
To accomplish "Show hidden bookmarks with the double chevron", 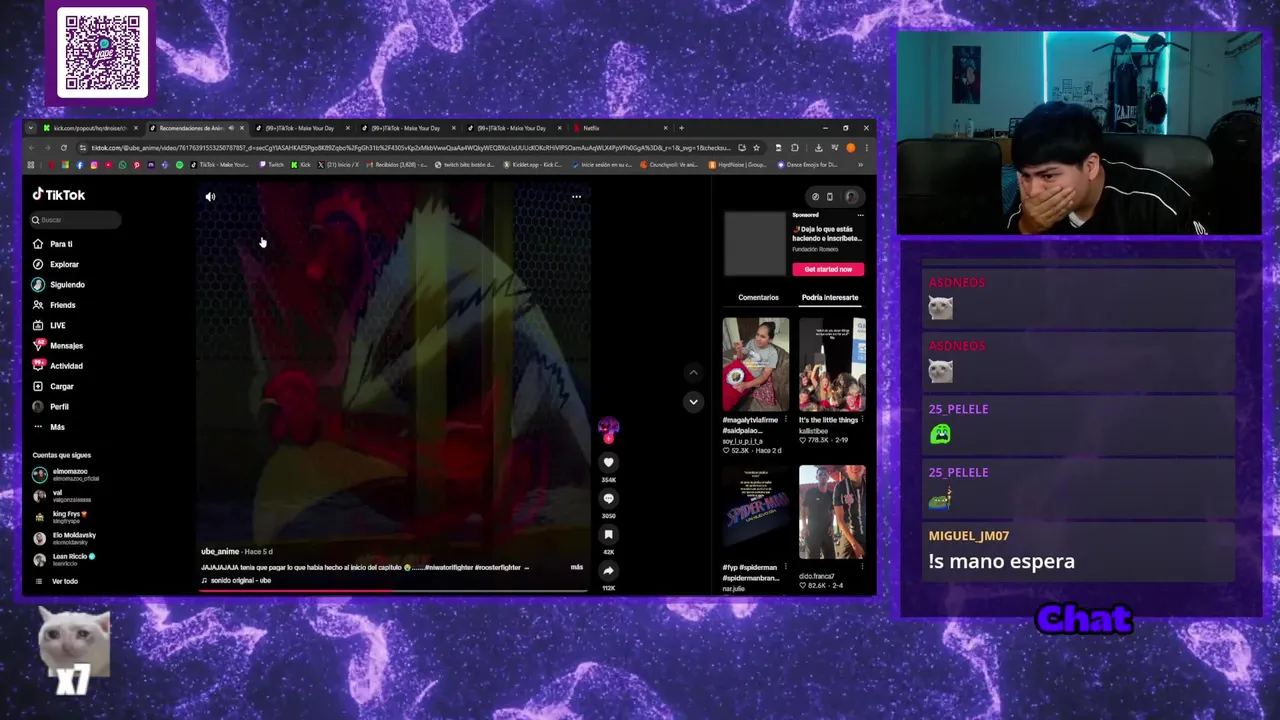I will tap(860, 165).
